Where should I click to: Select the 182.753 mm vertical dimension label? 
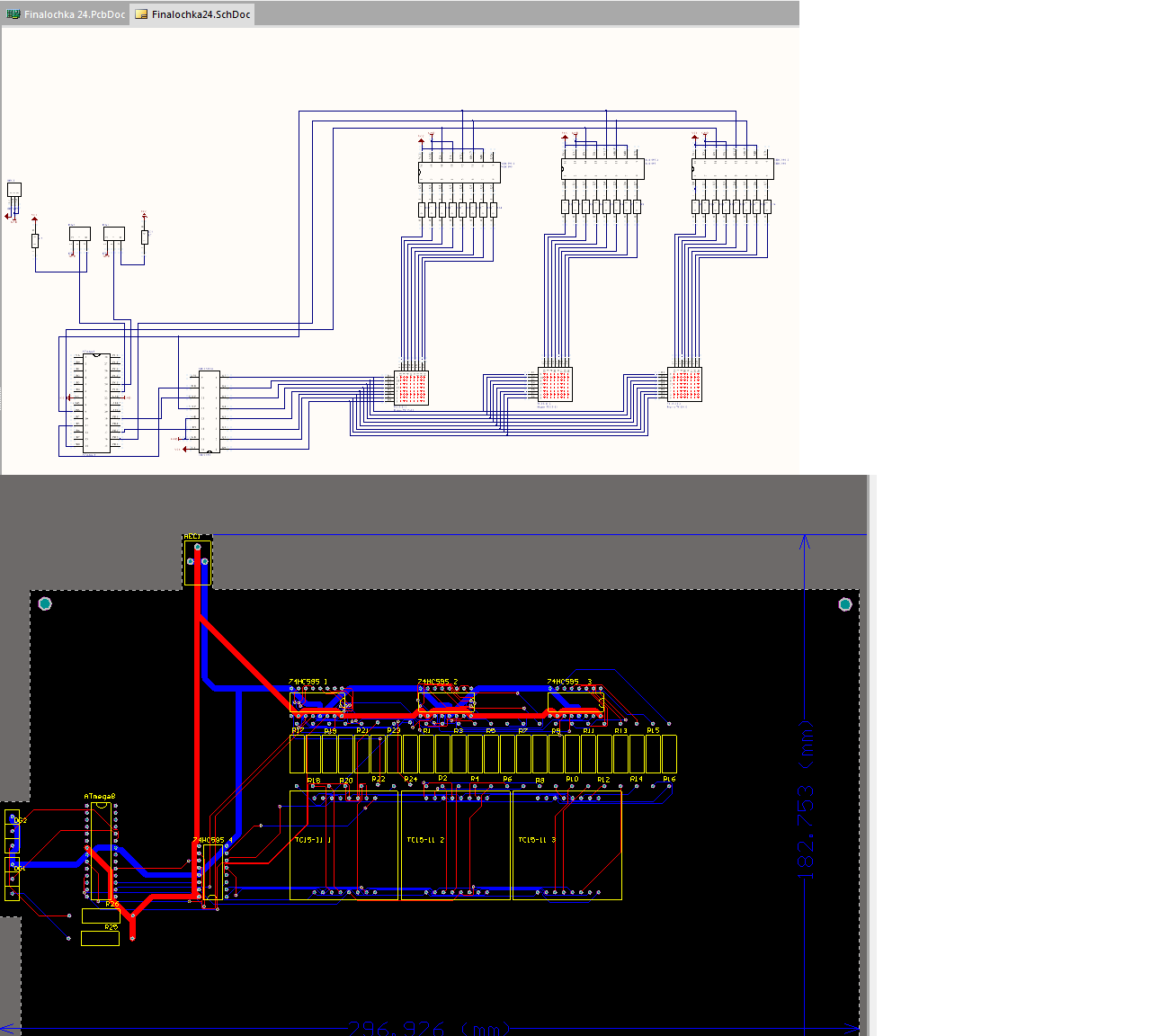[x=806, y=800]
